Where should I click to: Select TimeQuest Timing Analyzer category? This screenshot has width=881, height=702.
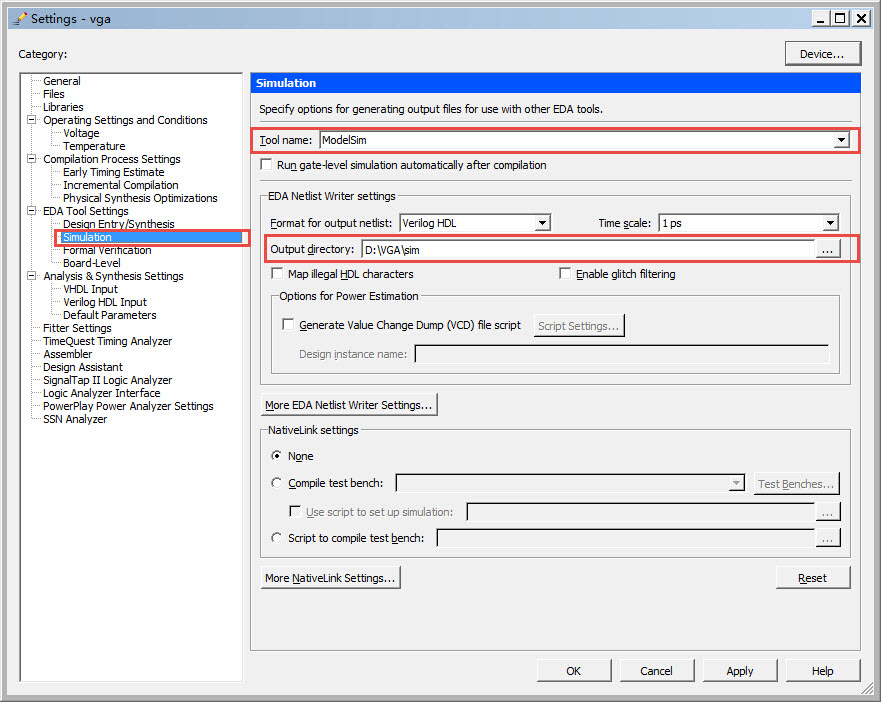107,341
